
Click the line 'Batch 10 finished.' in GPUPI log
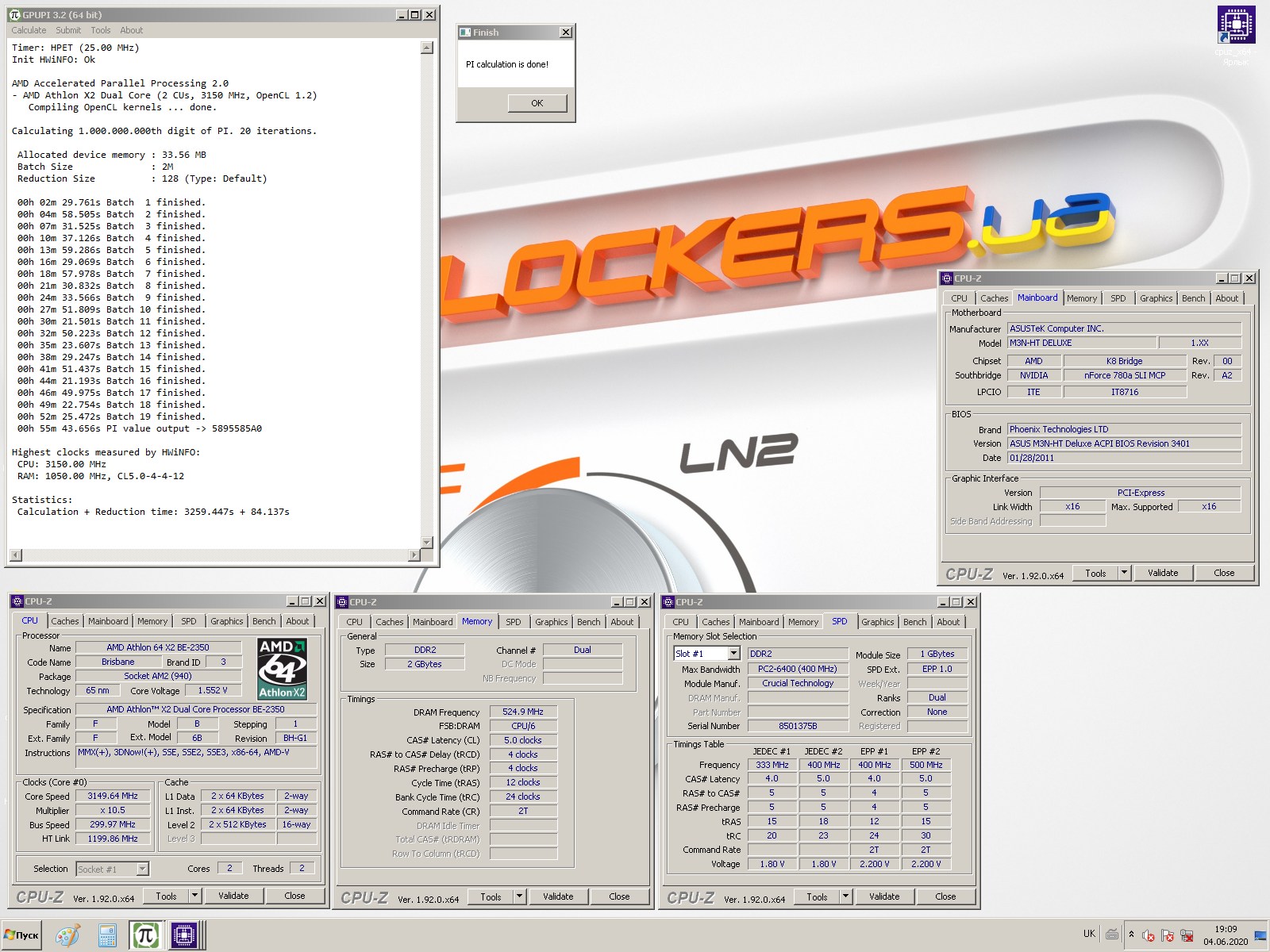coord(111,309)
